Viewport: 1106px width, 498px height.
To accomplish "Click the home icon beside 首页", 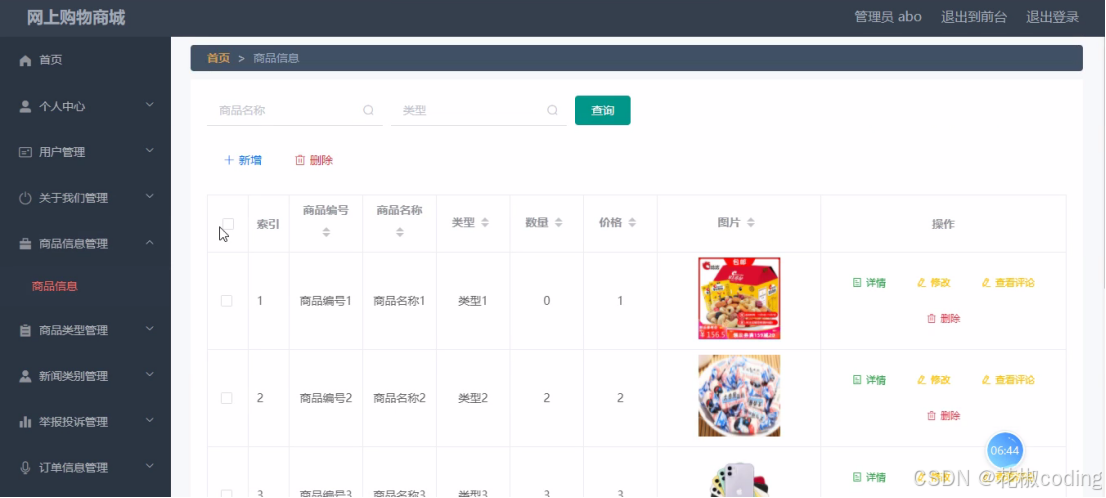I will (25, 61).
